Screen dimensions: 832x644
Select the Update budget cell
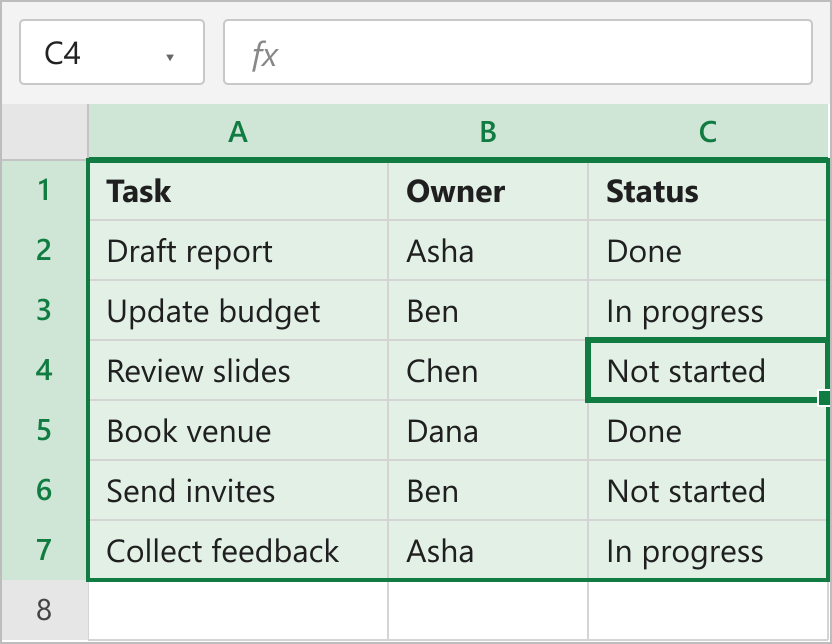(238, 310)
